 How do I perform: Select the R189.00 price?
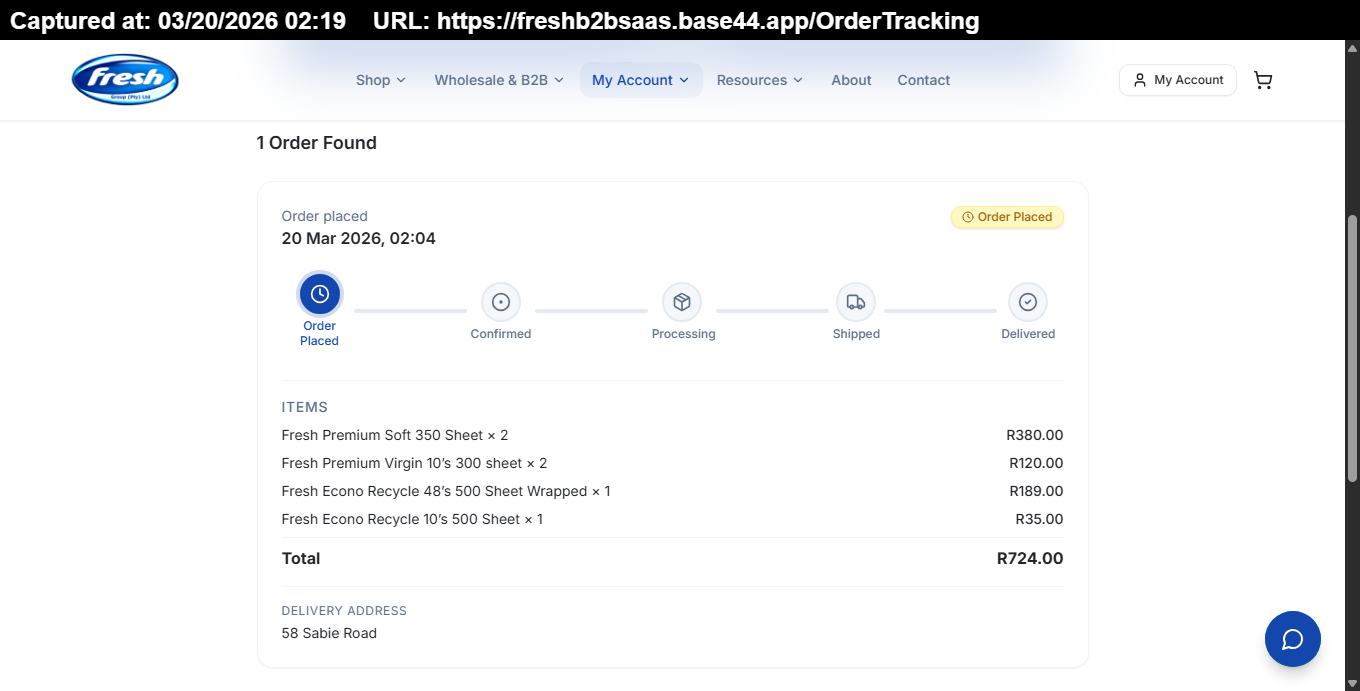point(1036,491)
